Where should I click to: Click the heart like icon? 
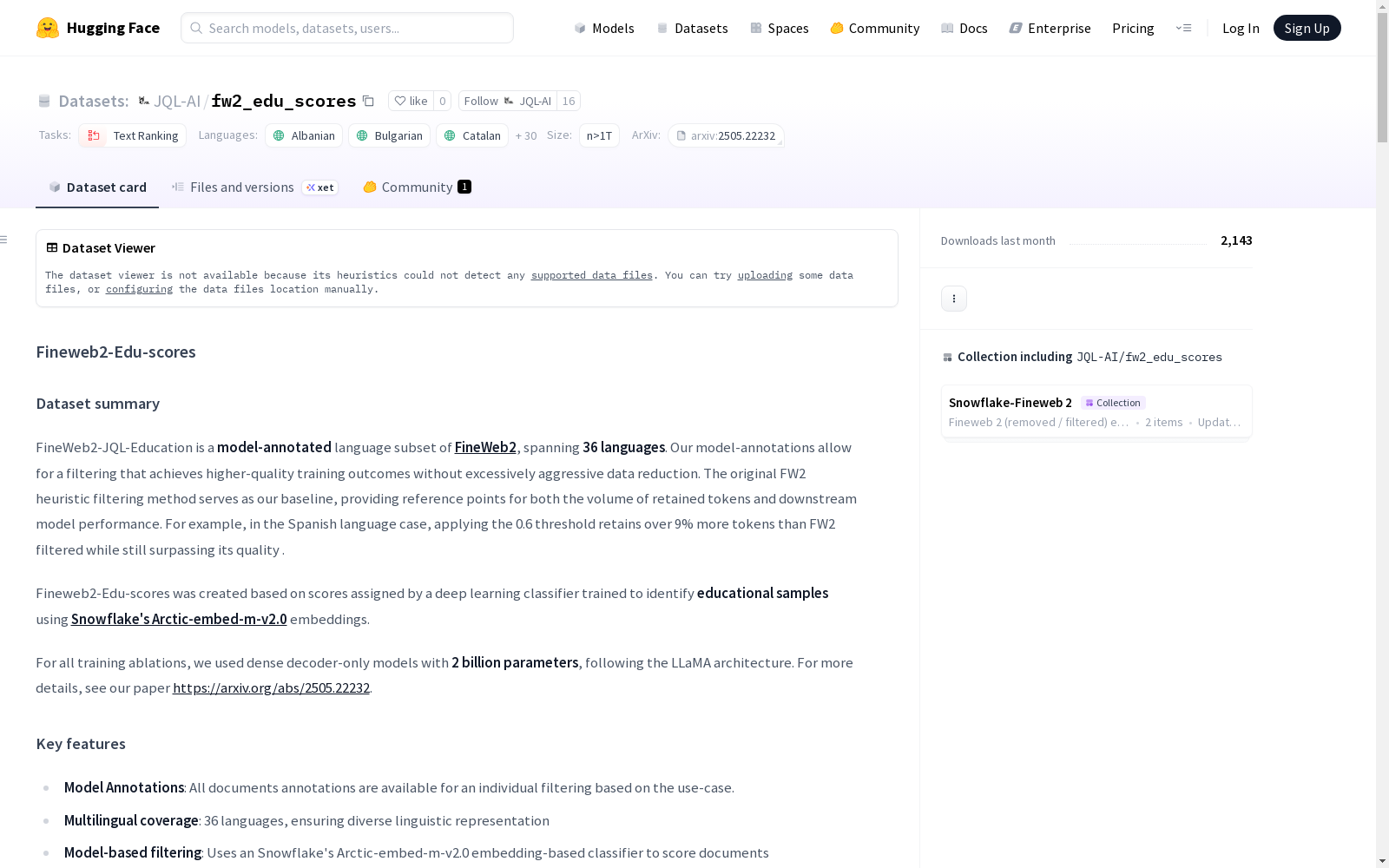pyautogui.click(x=400, y=101)
